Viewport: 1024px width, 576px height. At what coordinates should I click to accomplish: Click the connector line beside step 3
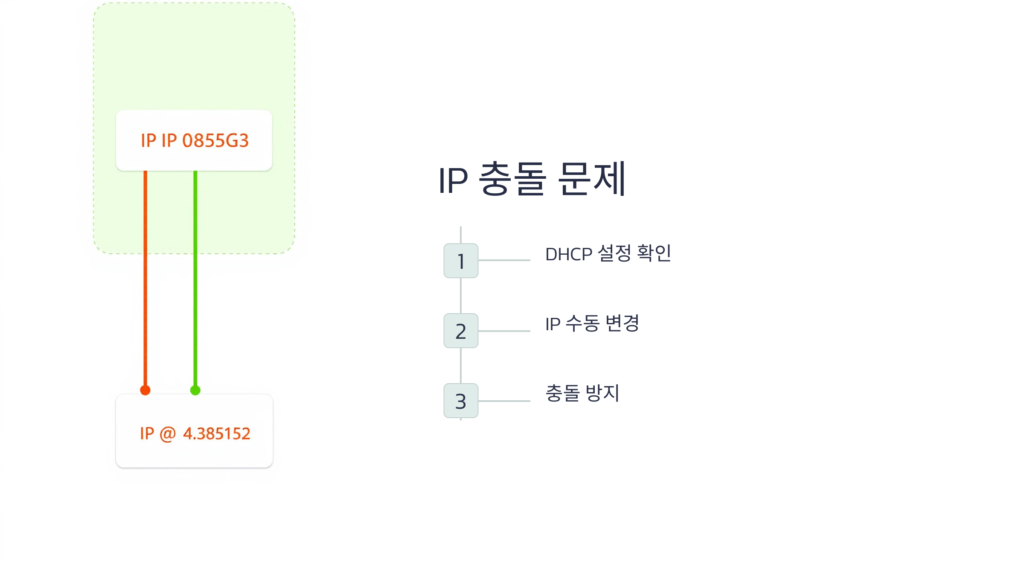point(504,401)
